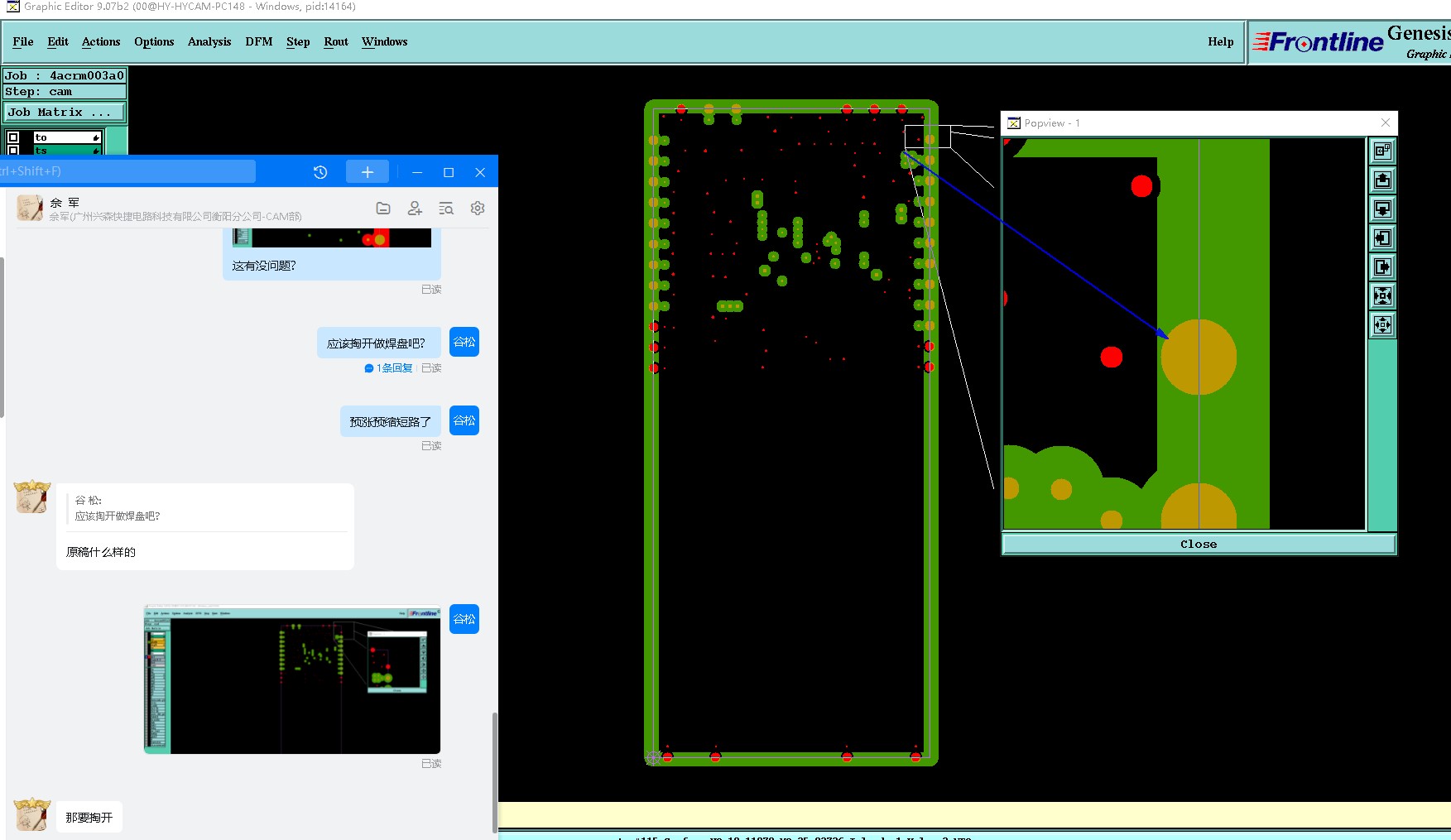Screen dimensions: 1451x840
Task: Click the first Popview toolbar icon (pop out view)
Action: pos(1382,151)
